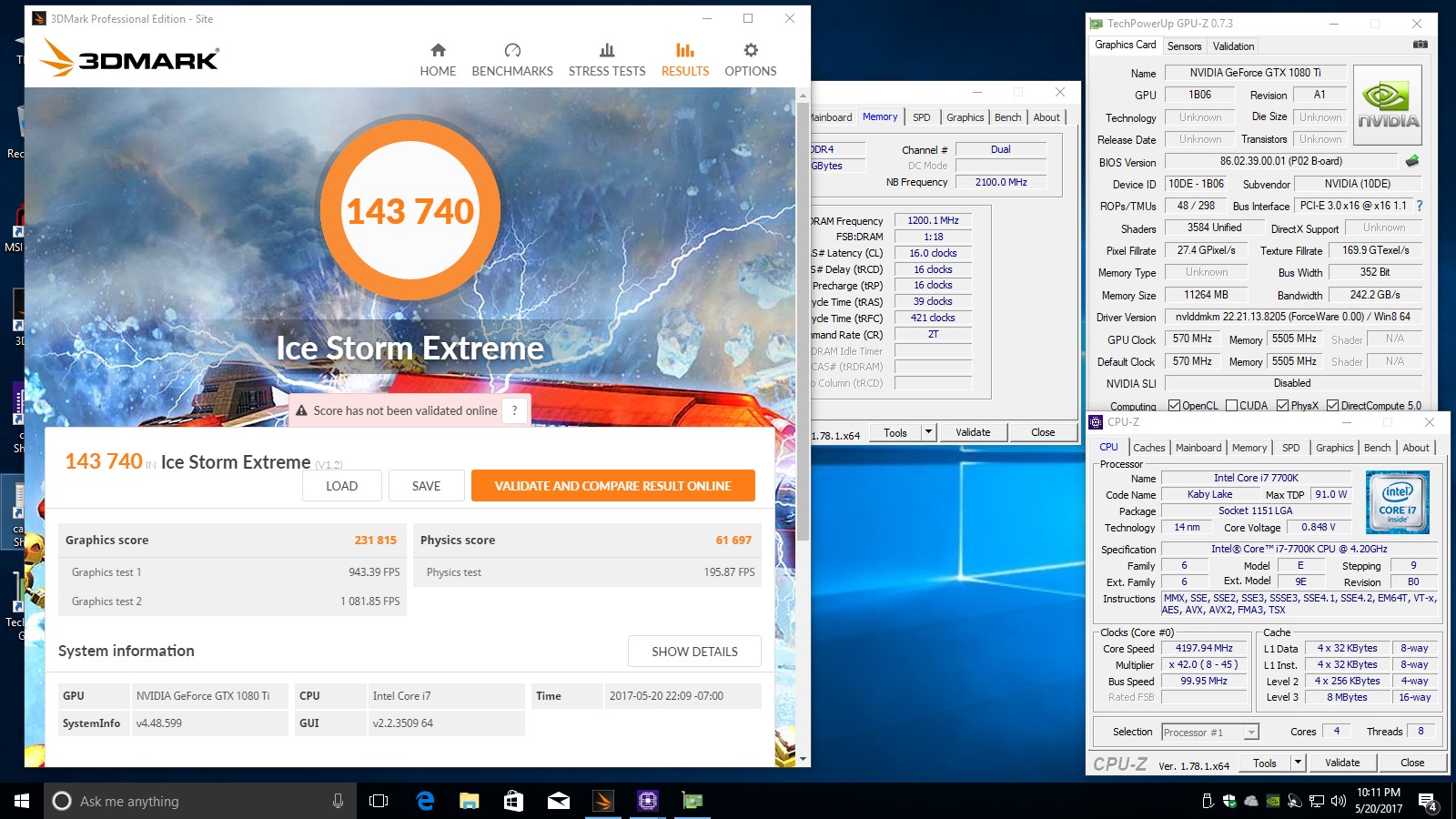Open the Windows Store from the taskbar
Screen dimensions: 1456x819
pos(514,801)
